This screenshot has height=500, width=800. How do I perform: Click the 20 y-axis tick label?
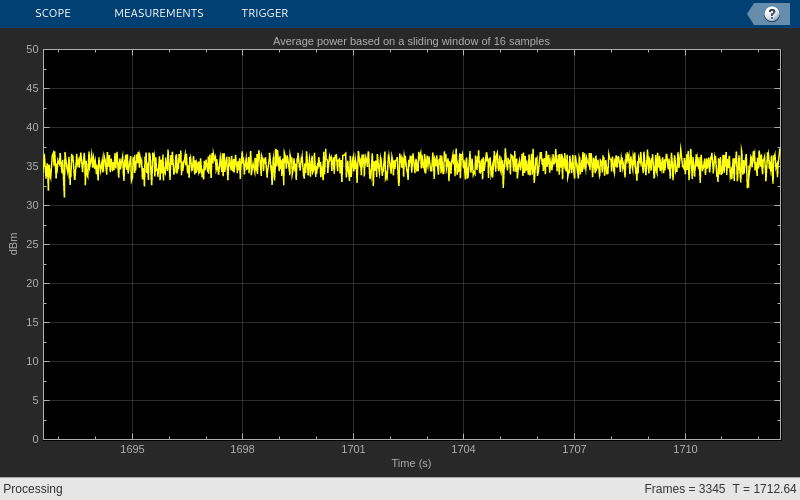(32, 283)
